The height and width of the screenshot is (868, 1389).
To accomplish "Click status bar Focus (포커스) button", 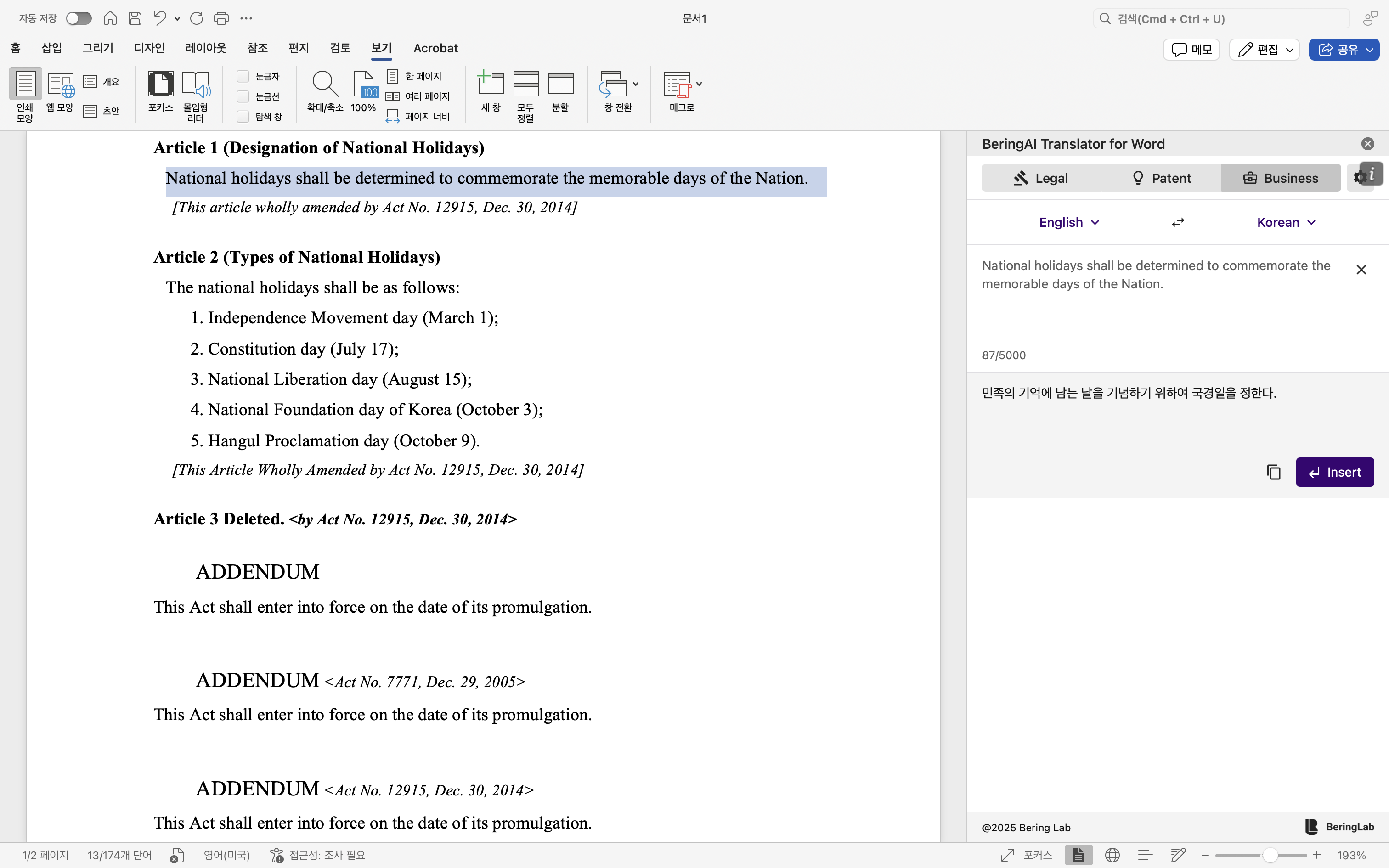I will click(x=1027, y=855).
